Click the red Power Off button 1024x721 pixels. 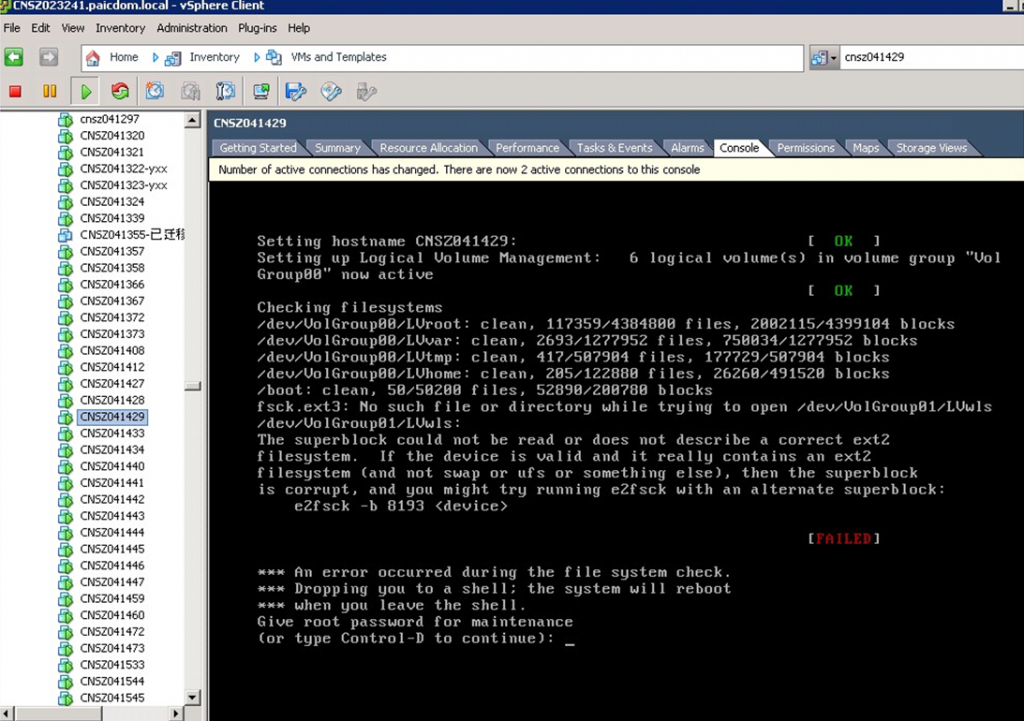pos(15,91)
